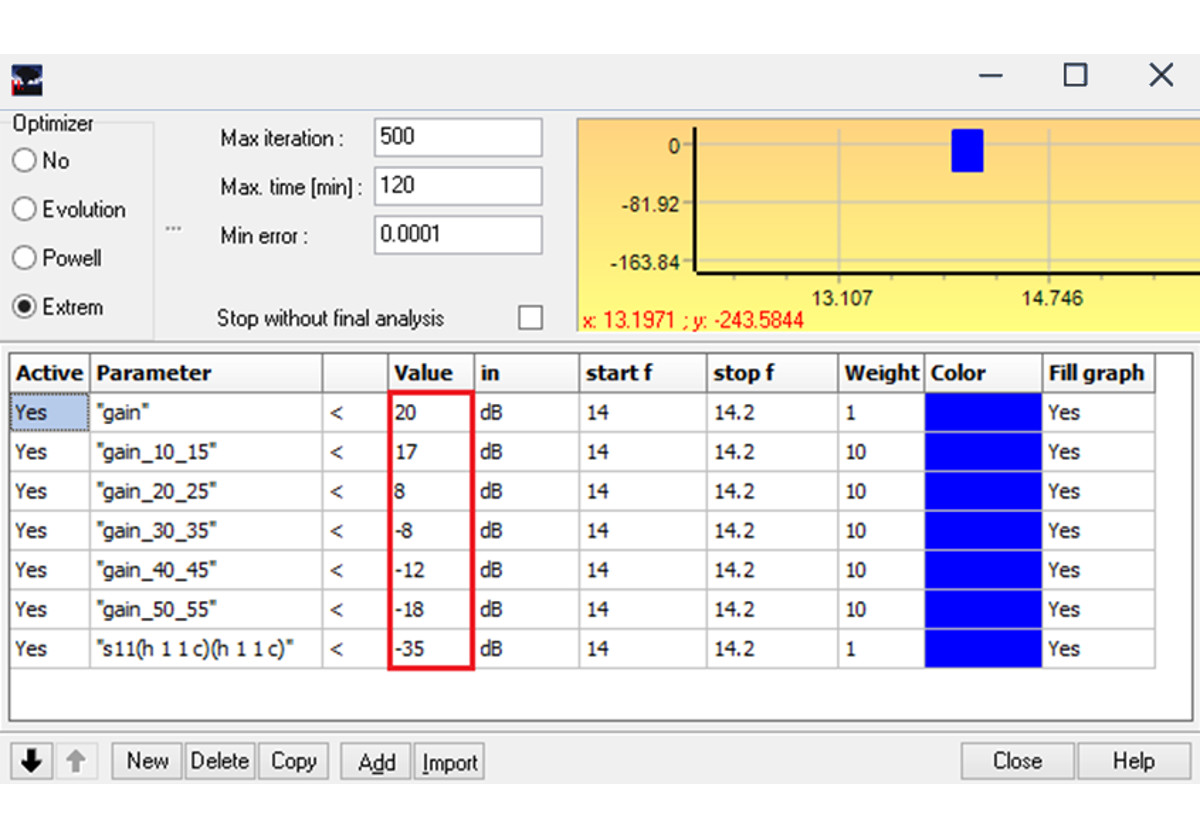
Task: Select the "gain_30_35" parameter cell
Action: click(x=206, y=530)
